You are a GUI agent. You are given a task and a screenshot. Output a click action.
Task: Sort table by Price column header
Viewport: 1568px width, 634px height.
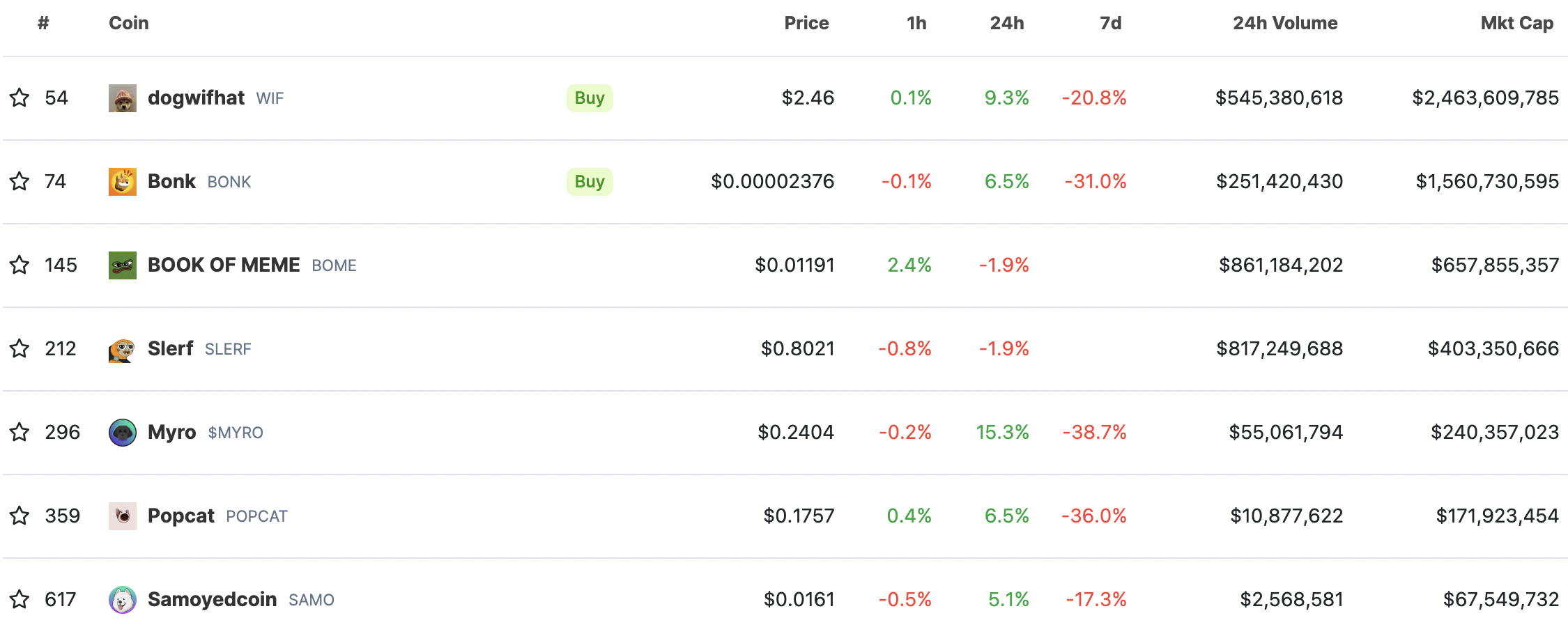click(x=806, y=23)
